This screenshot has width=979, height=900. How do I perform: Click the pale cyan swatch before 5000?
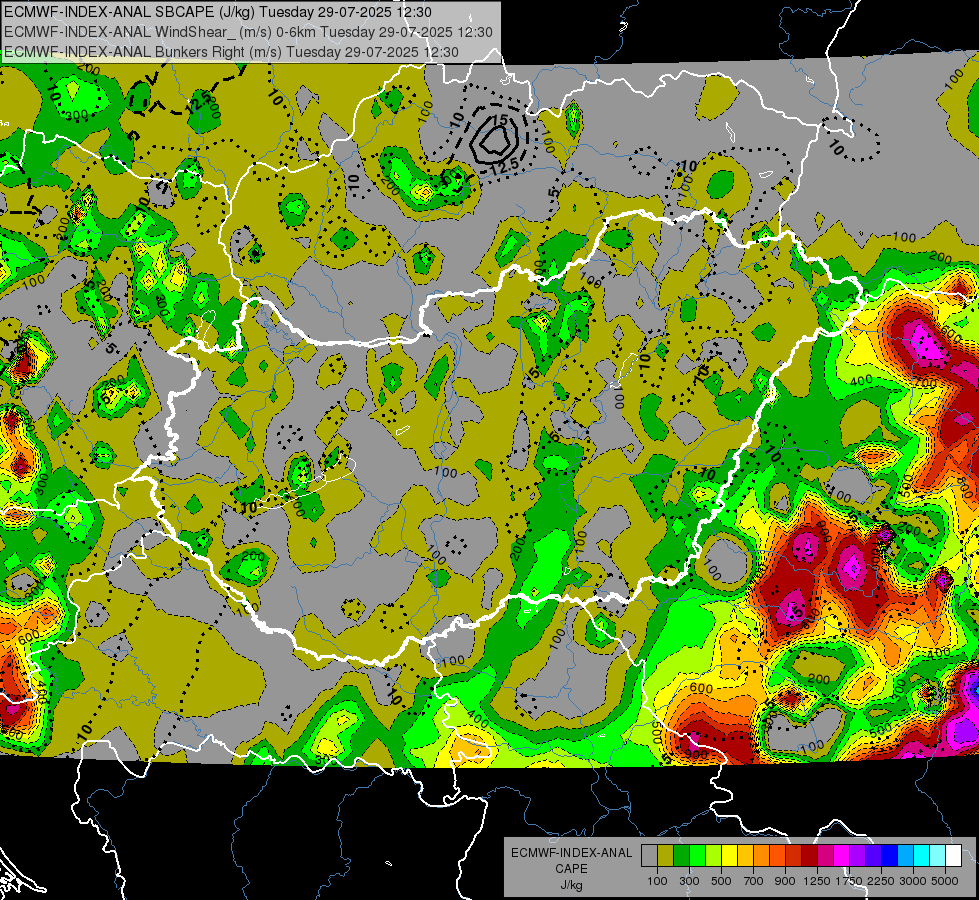[x=938, y=856]
